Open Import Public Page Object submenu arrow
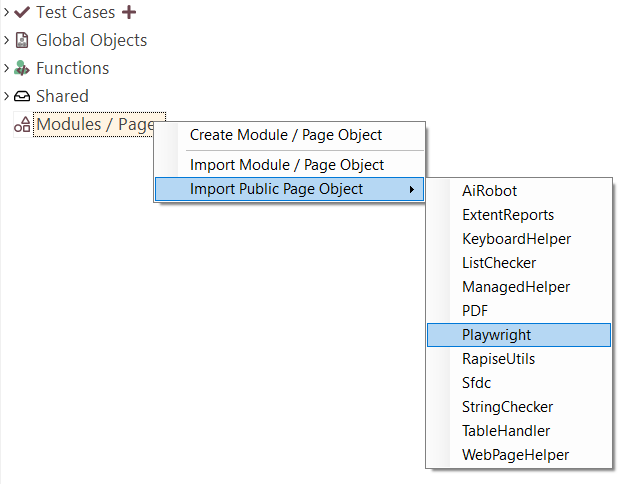631x484 pixels. click(x=412, y=189)
